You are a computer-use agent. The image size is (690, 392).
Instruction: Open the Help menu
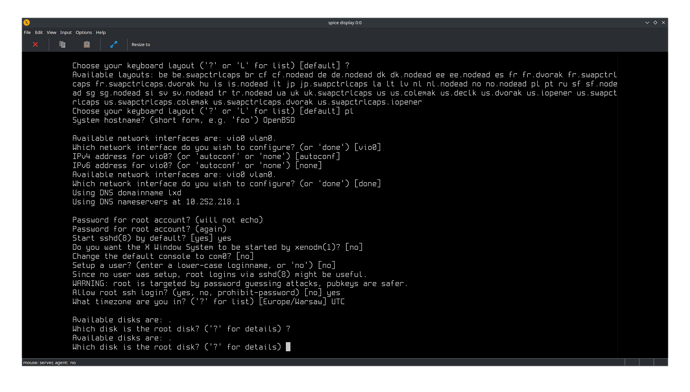coord(101,33)
